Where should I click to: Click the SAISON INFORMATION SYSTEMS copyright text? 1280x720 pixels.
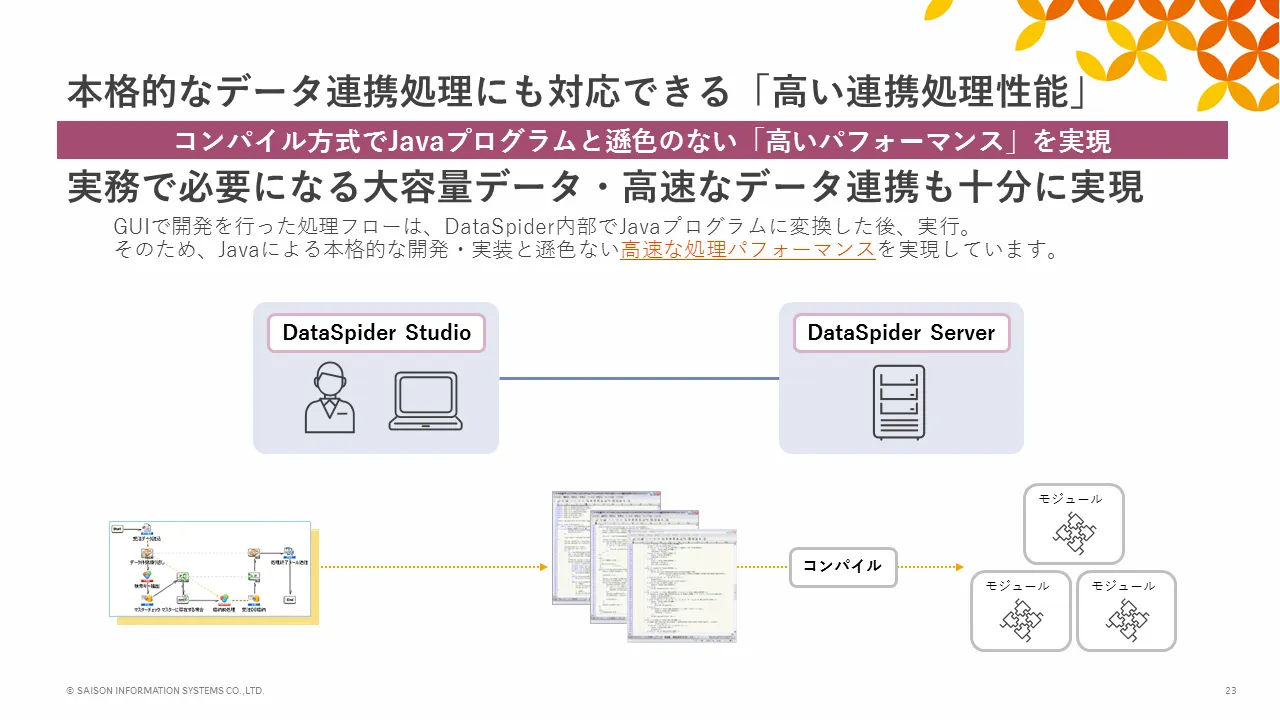click(x=165, y=691)
